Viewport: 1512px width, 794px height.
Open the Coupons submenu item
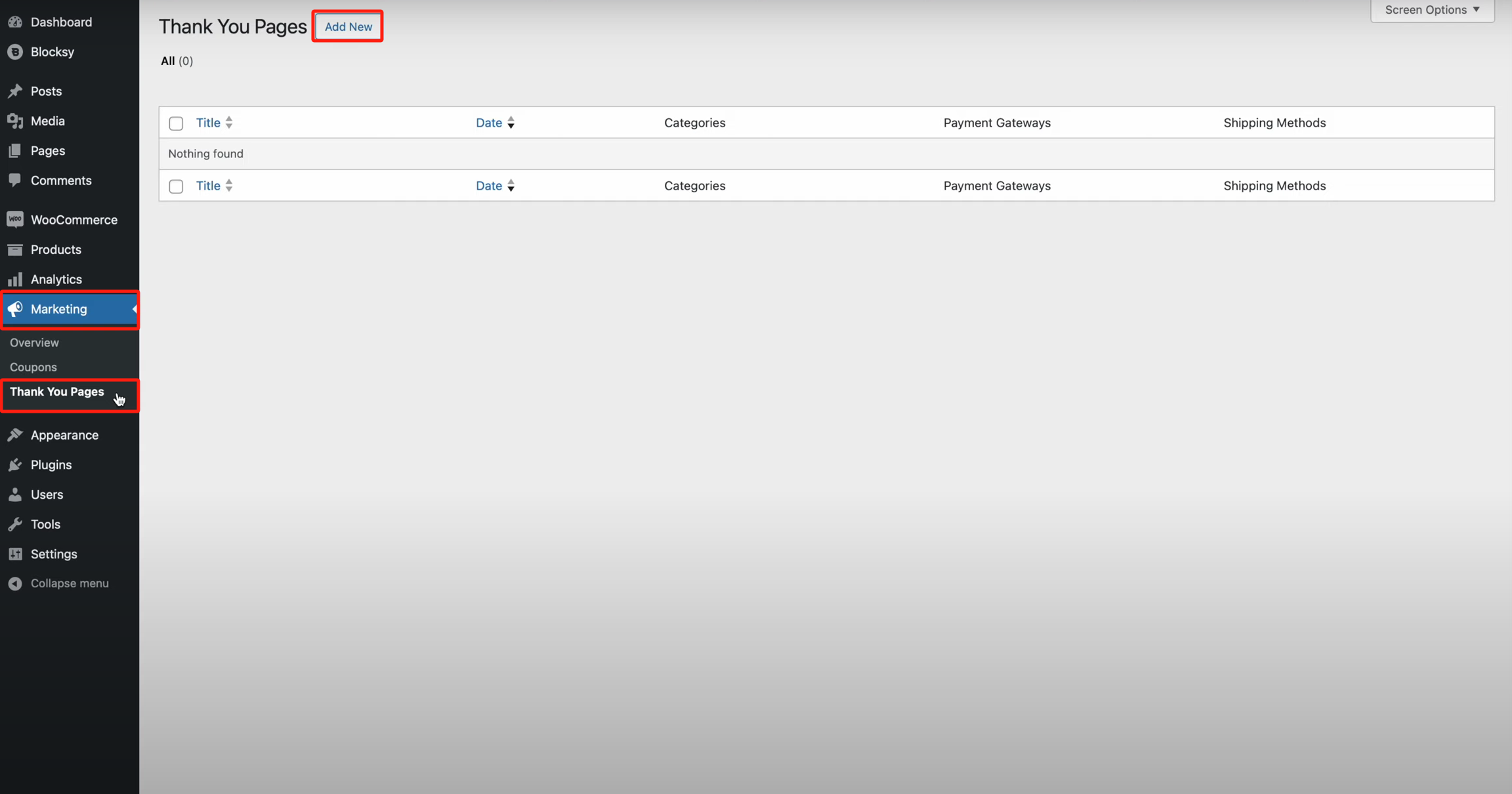pyautogui.click(x=33, y=367)
